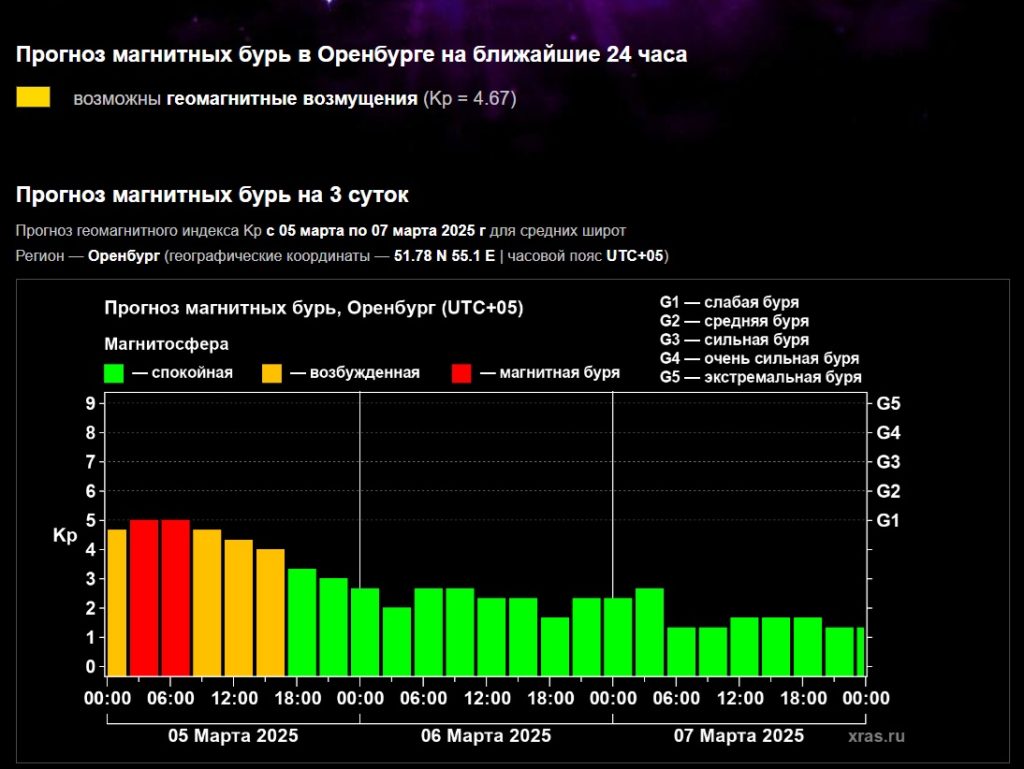Select the first red bar on 05 March
This screenshot has width=1024, height=769.
pyautogui.click(x=144, y=597)
